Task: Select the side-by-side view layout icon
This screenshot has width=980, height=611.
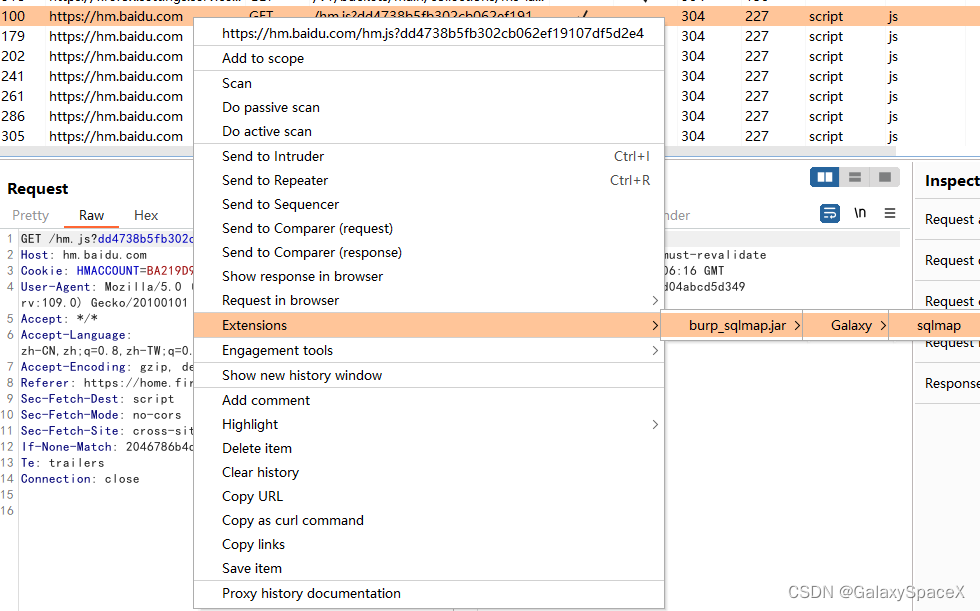Action: (x=824, y=176)
